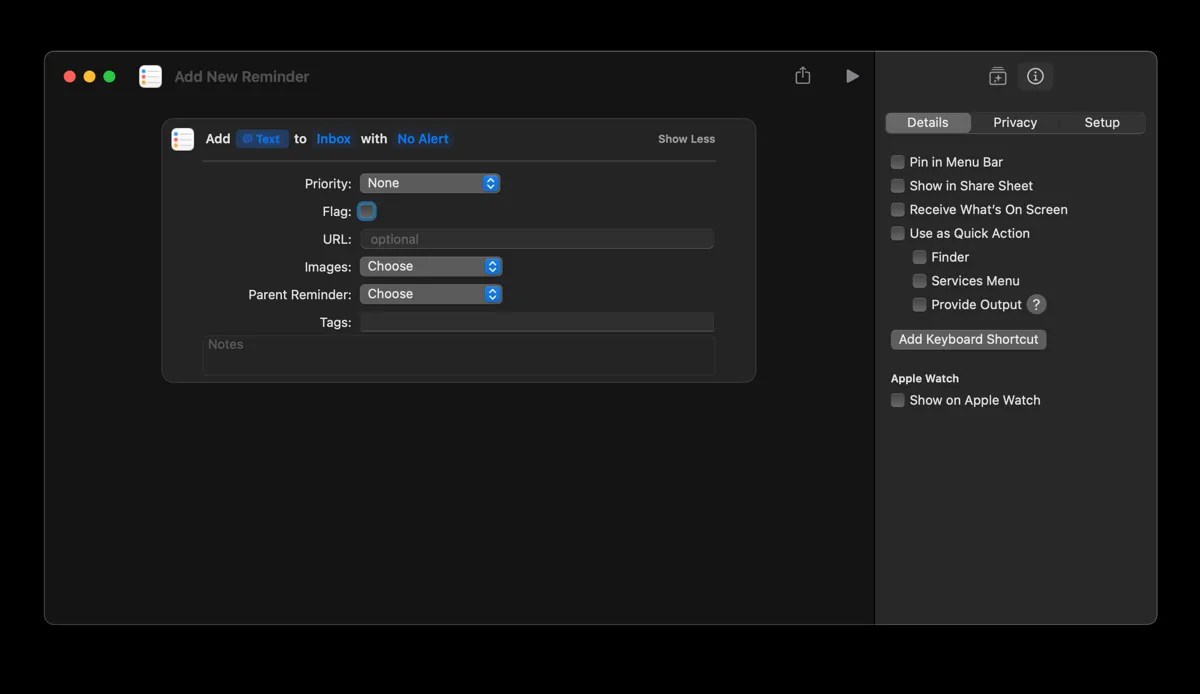Click inside the Tags field

tap(537, 322)
